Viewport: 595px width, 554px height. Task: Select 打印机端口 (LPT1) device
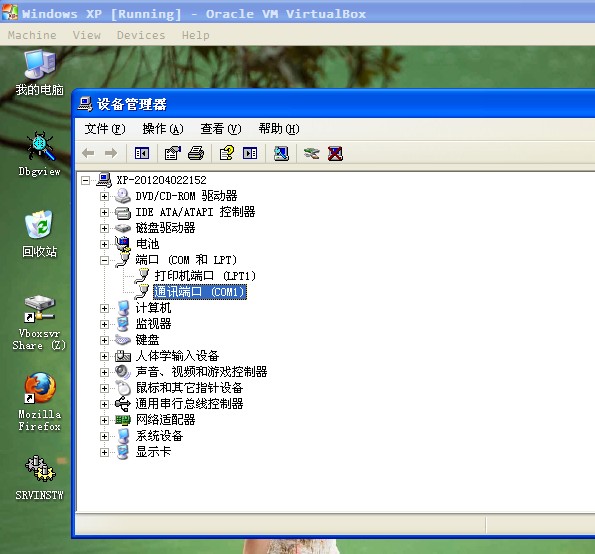pos(205,276)
